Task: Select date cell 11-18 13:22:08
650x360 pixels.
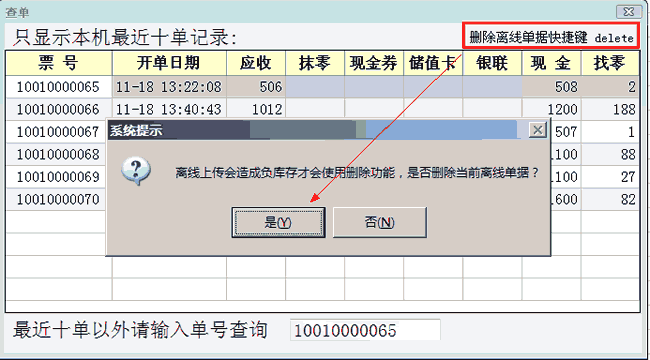Action: pos(169,87)
